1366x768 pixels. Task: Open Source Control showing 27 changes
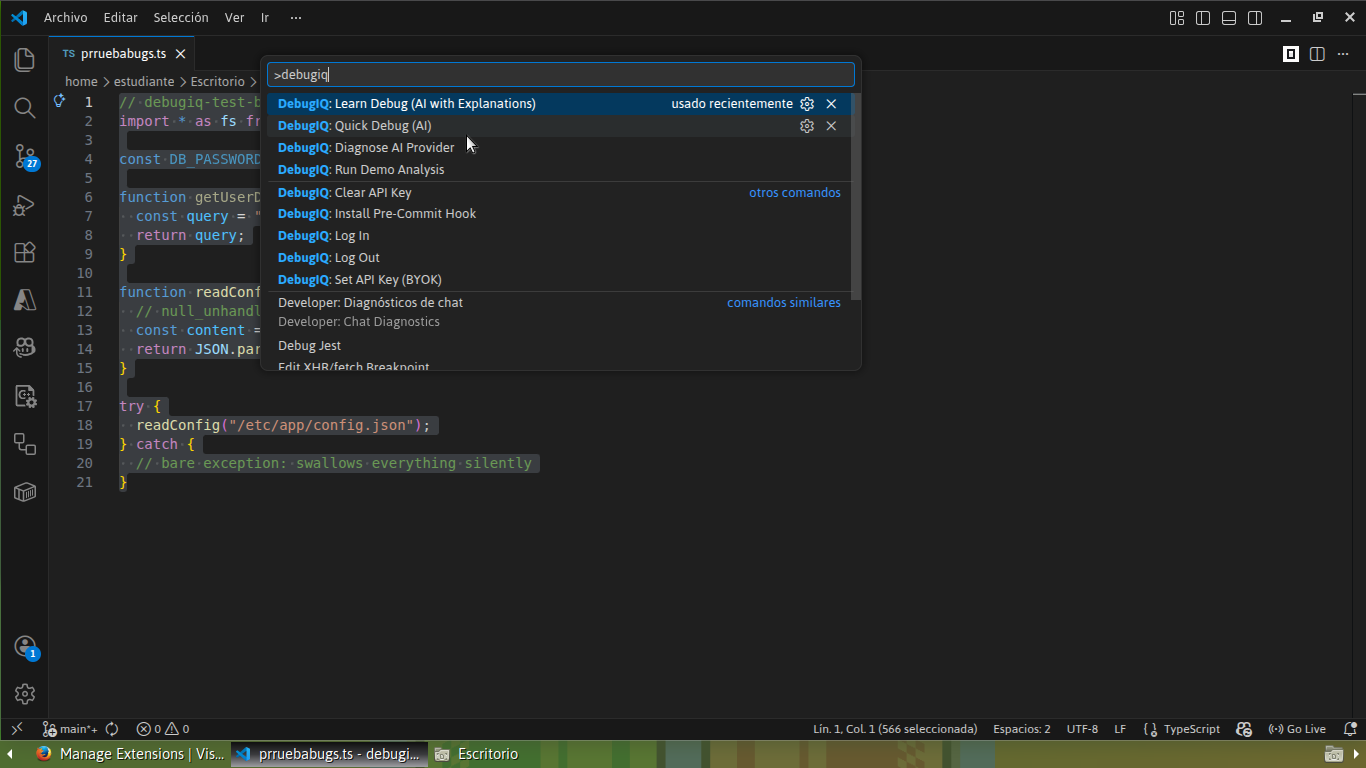pos(24,156)
